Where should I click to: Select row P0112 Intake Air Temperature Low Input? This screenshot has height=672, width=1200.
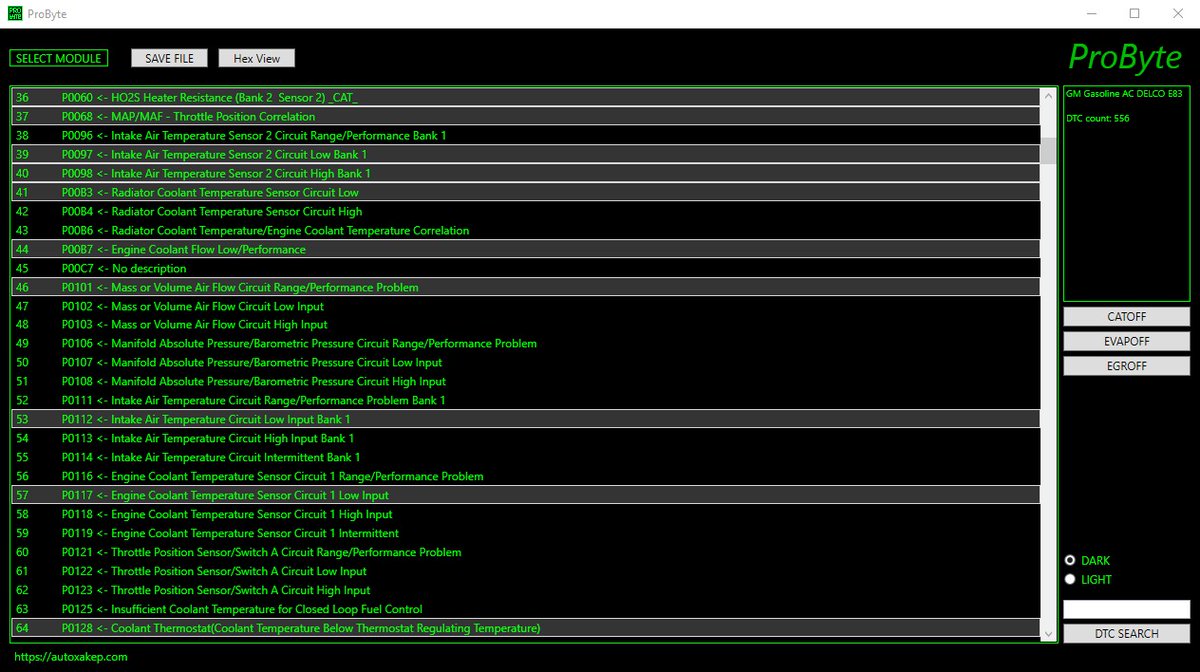tap(526, 419)
